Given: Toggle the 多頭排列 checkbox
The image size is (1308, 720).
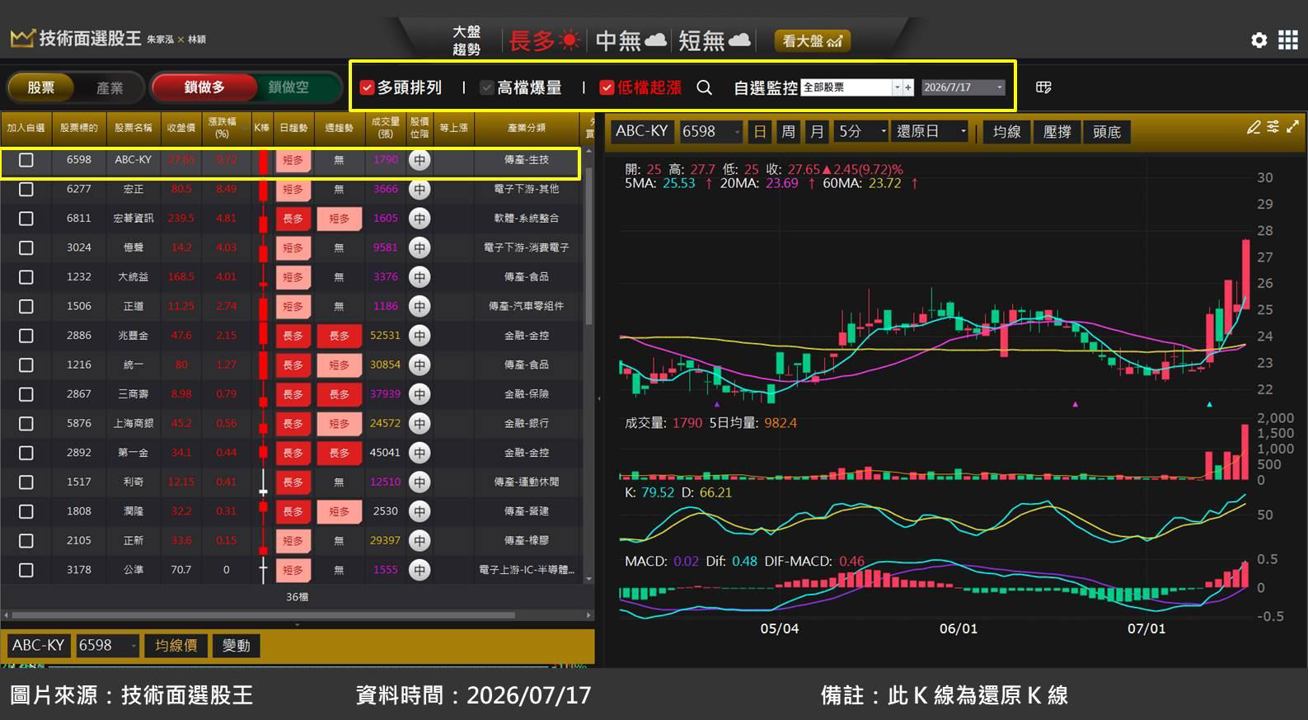Looking at the screenshot, I should (367, 88).
